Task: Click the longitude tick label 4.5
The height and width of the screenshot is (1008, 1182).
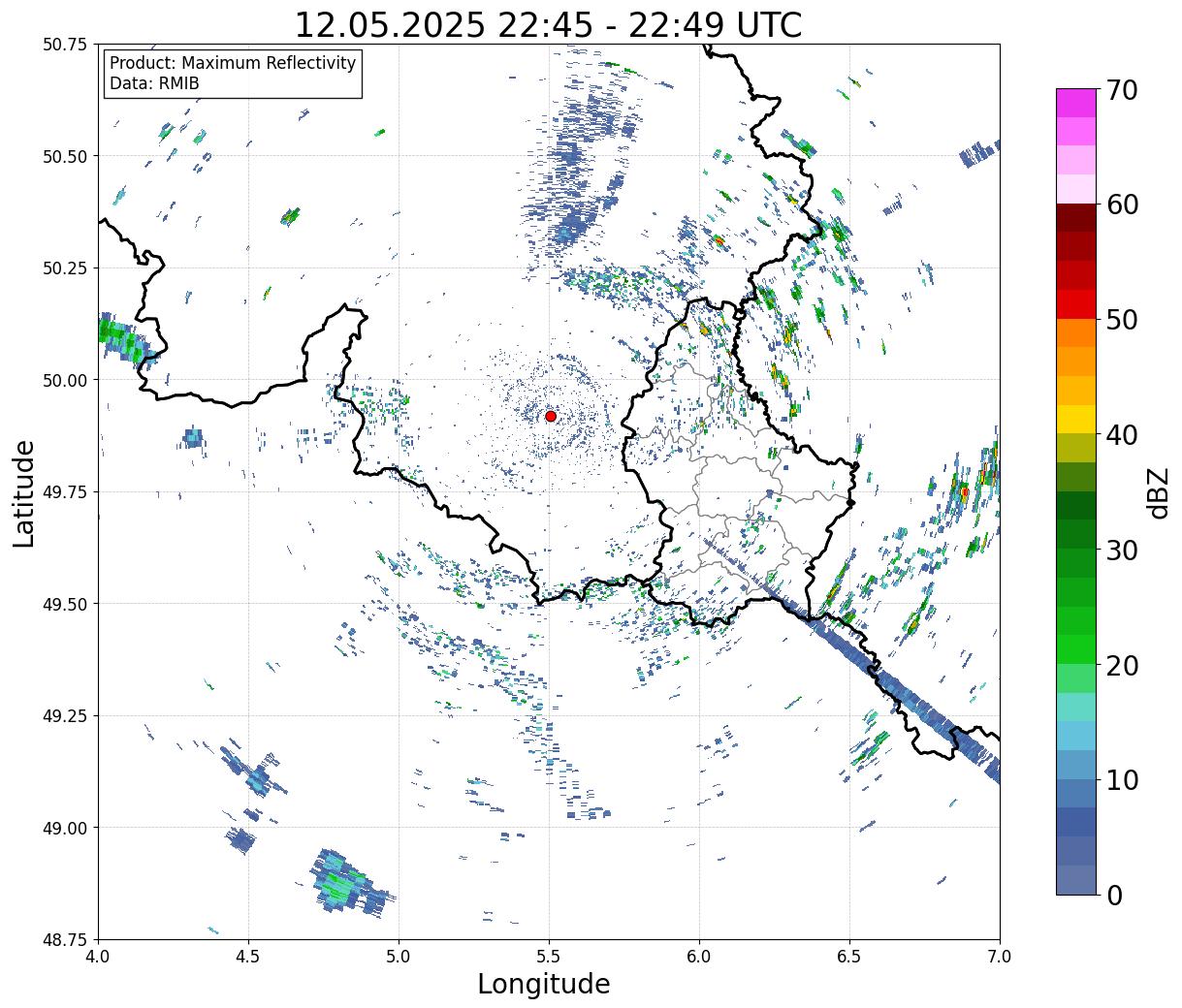Action: click(248, 957)
